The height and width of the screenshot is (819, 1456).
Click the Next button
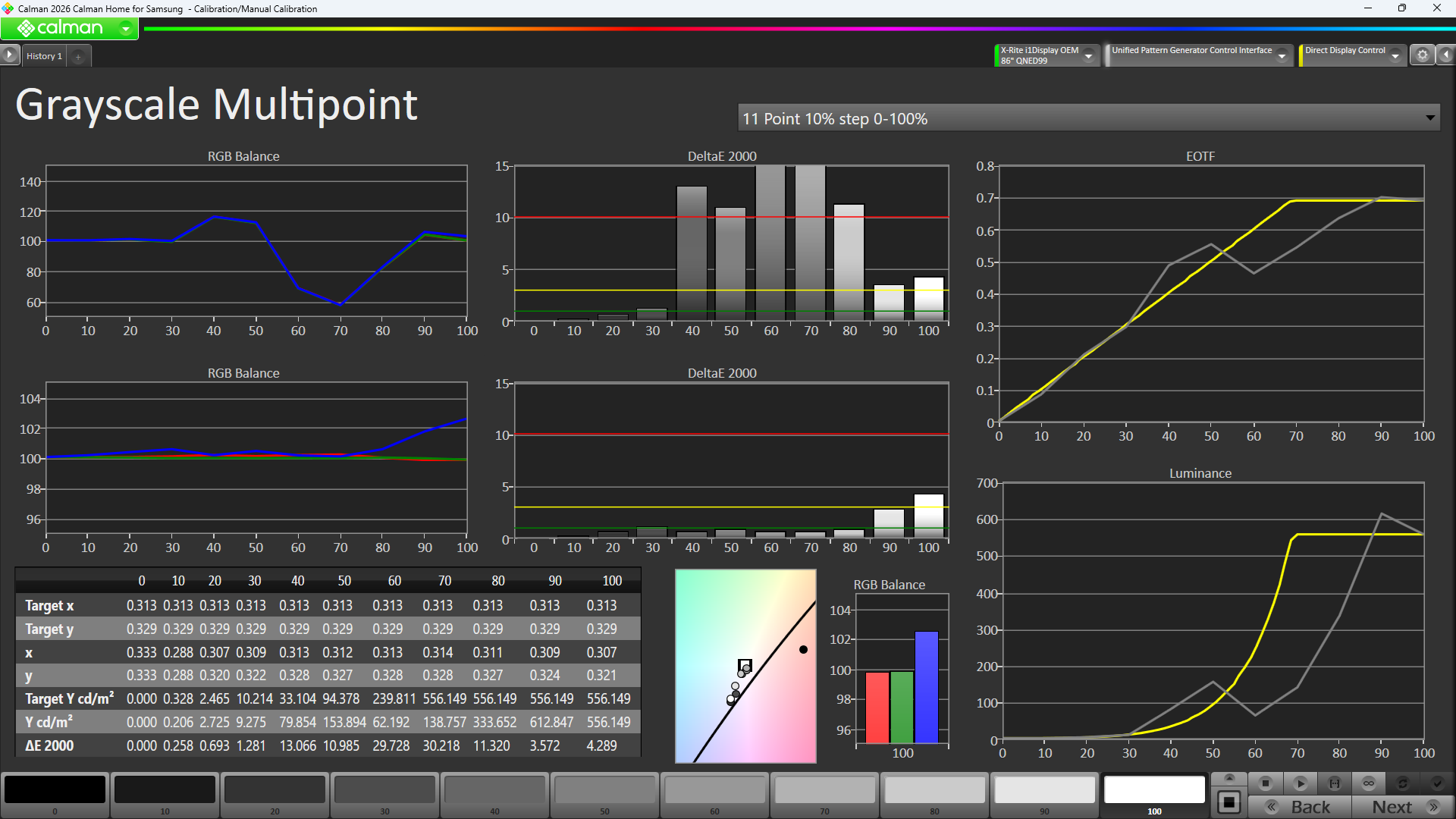point(1403,807)
